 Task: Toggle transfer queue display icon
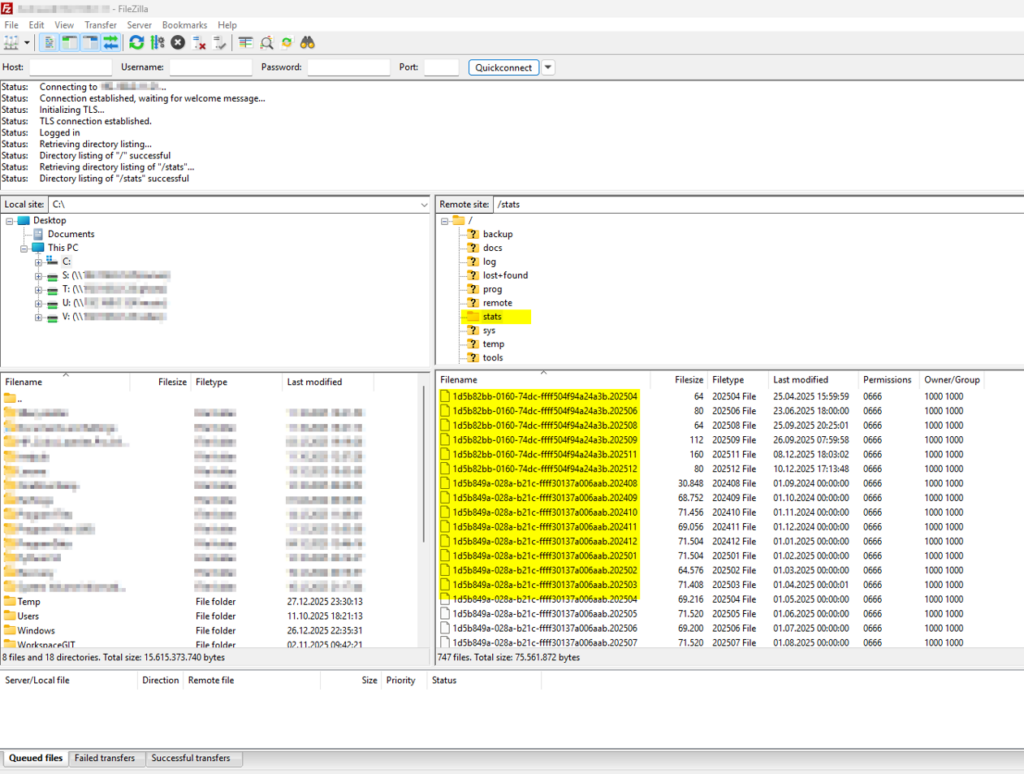point(111,43)
